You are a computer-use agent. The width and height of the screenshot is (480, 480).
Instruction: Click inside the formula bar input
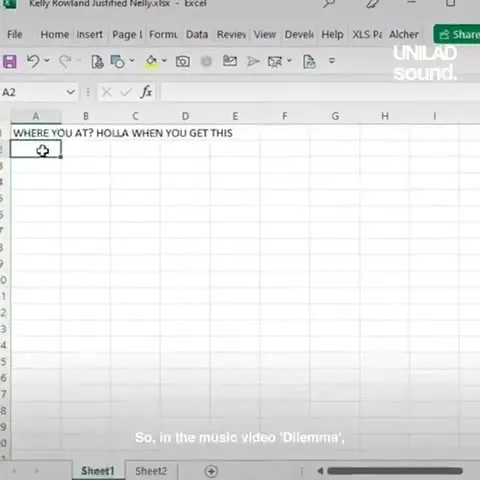tap(320, 92)
